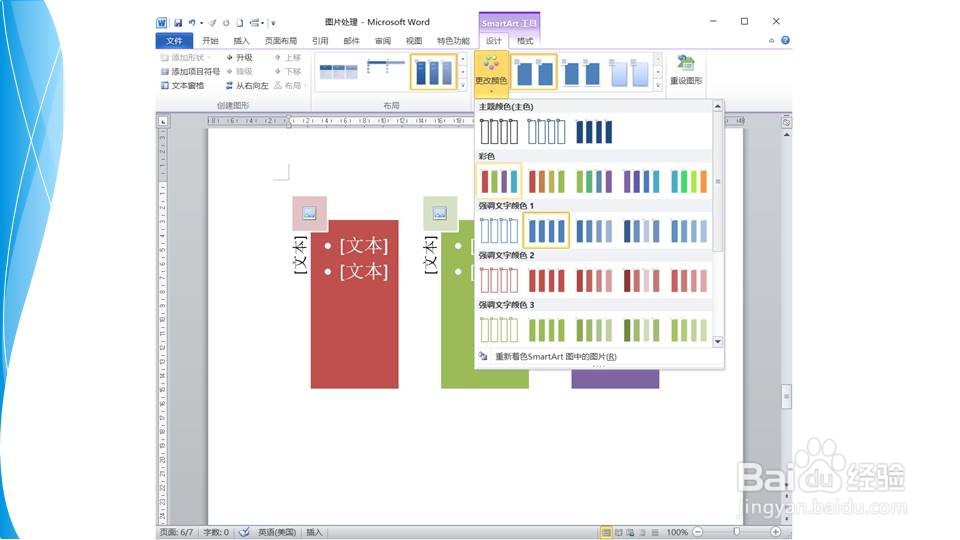
Task: Pick second light outline swatch under 主题颜色
Action: 546,131
